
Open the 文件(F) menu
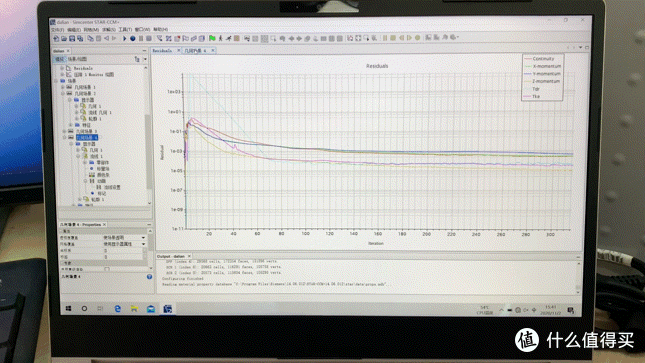(57, 30)
